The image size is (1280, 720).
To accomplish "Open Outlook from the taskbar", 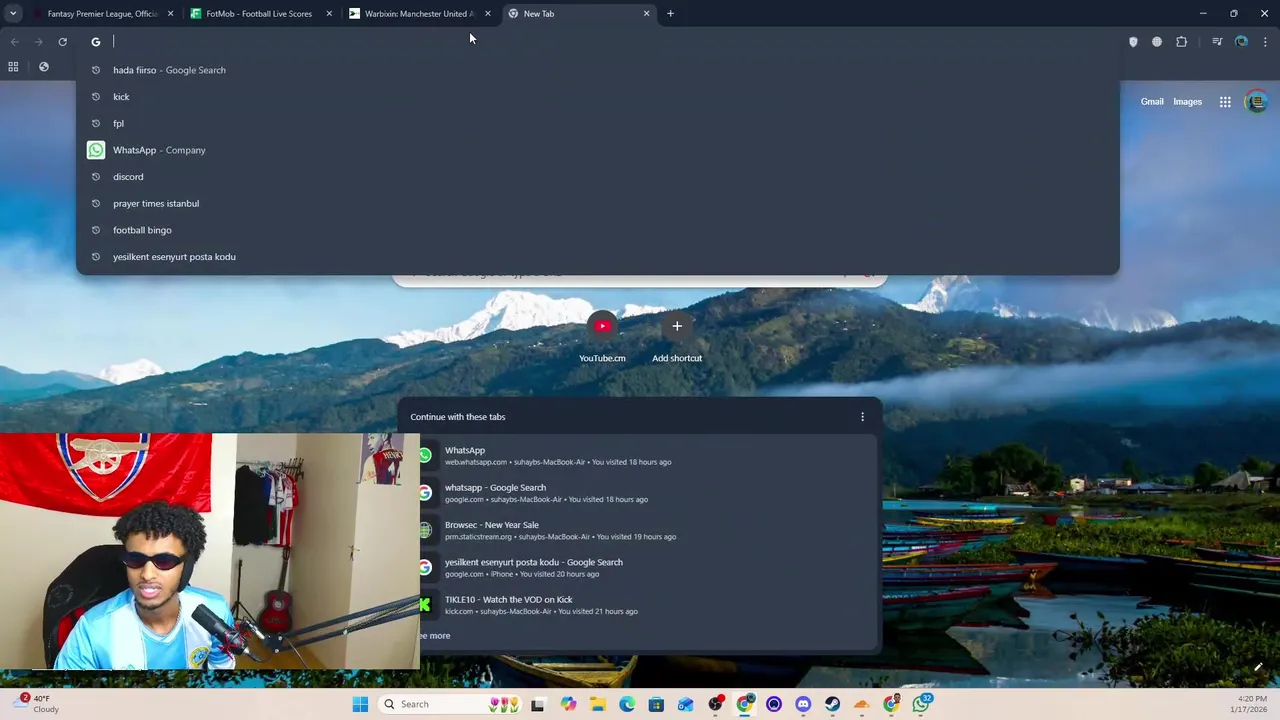I will click(x=685, y=704).
